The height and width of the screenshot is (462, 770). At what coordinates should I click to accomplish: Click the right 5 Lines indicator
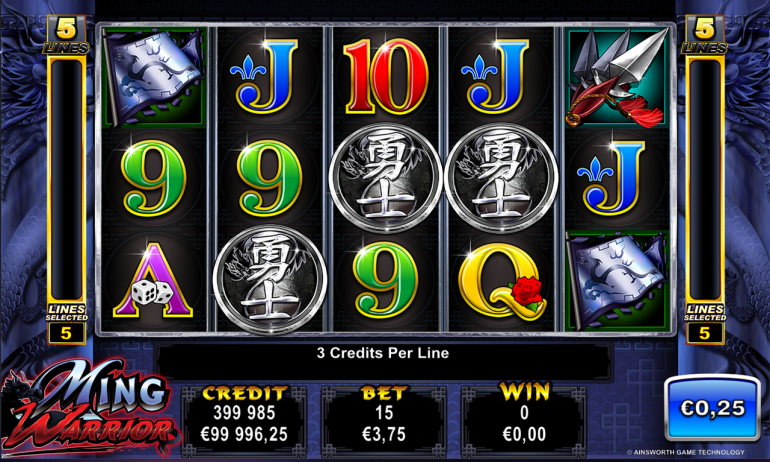coord(704,35)
